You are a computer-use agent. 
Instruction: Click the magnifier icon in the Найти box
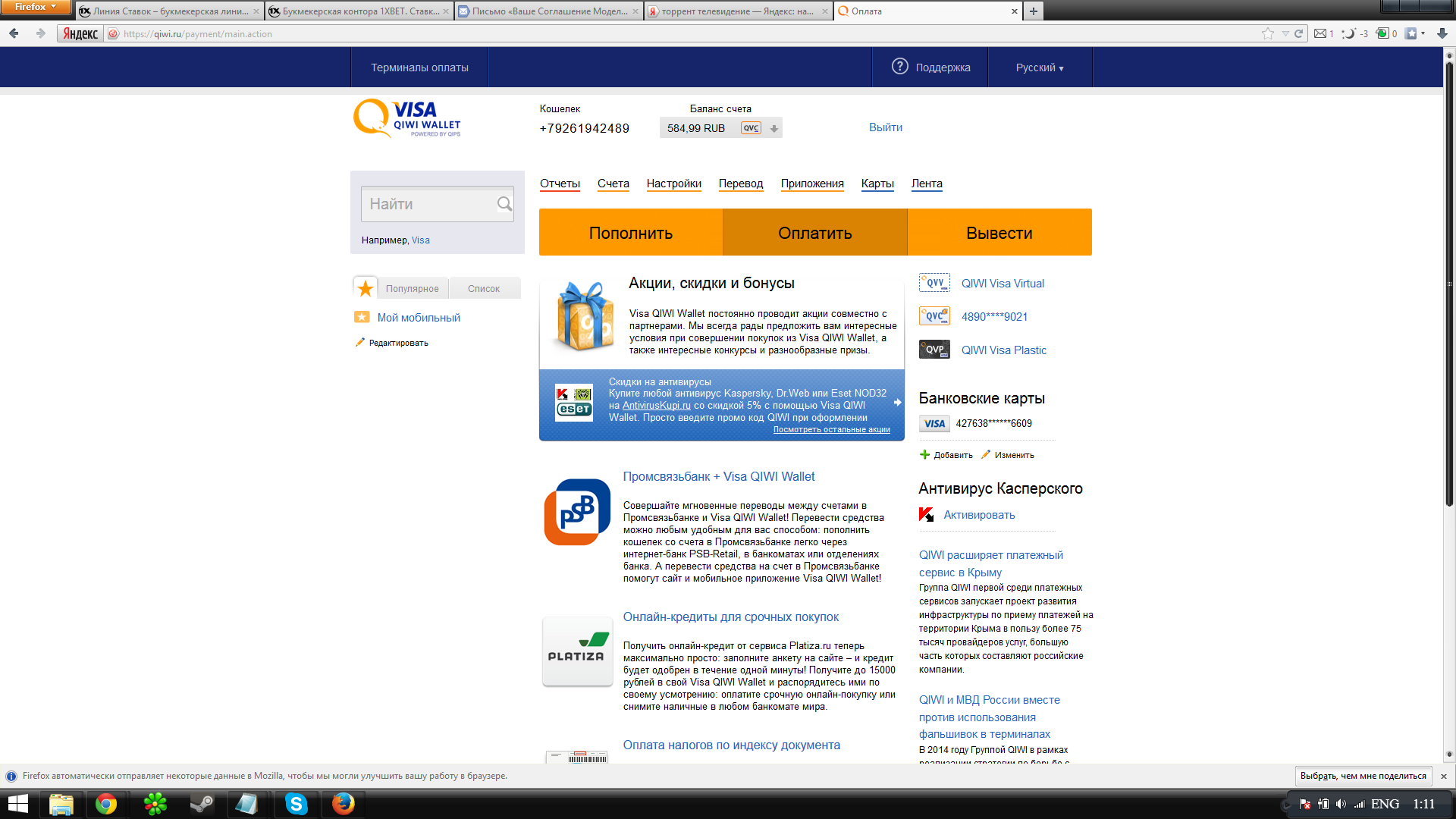pos(504,204)
